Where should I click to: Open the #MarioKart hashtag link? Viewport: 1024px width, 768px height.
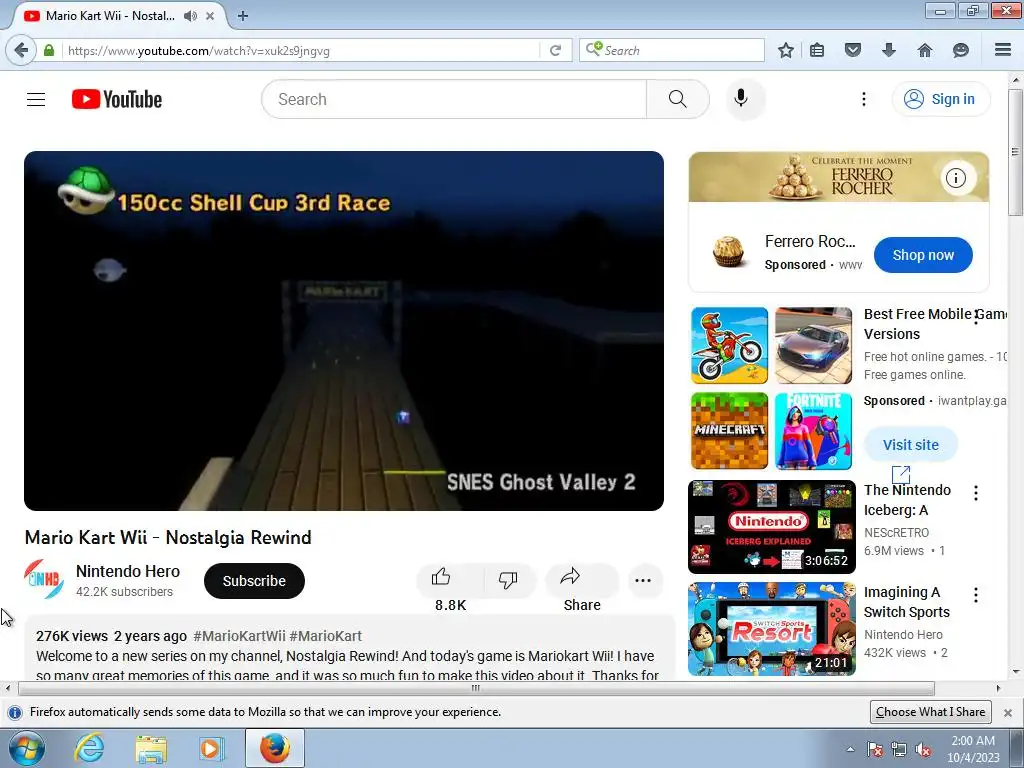pyautogui.click(x=325, y=636)
